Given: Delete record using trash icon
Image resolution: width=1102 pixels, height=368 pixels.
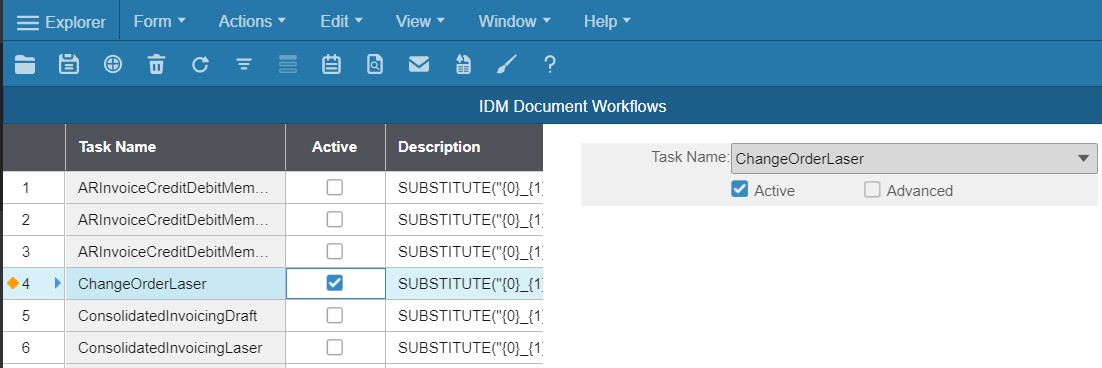Looking at the screenshot, I should [x=156, y=65].
